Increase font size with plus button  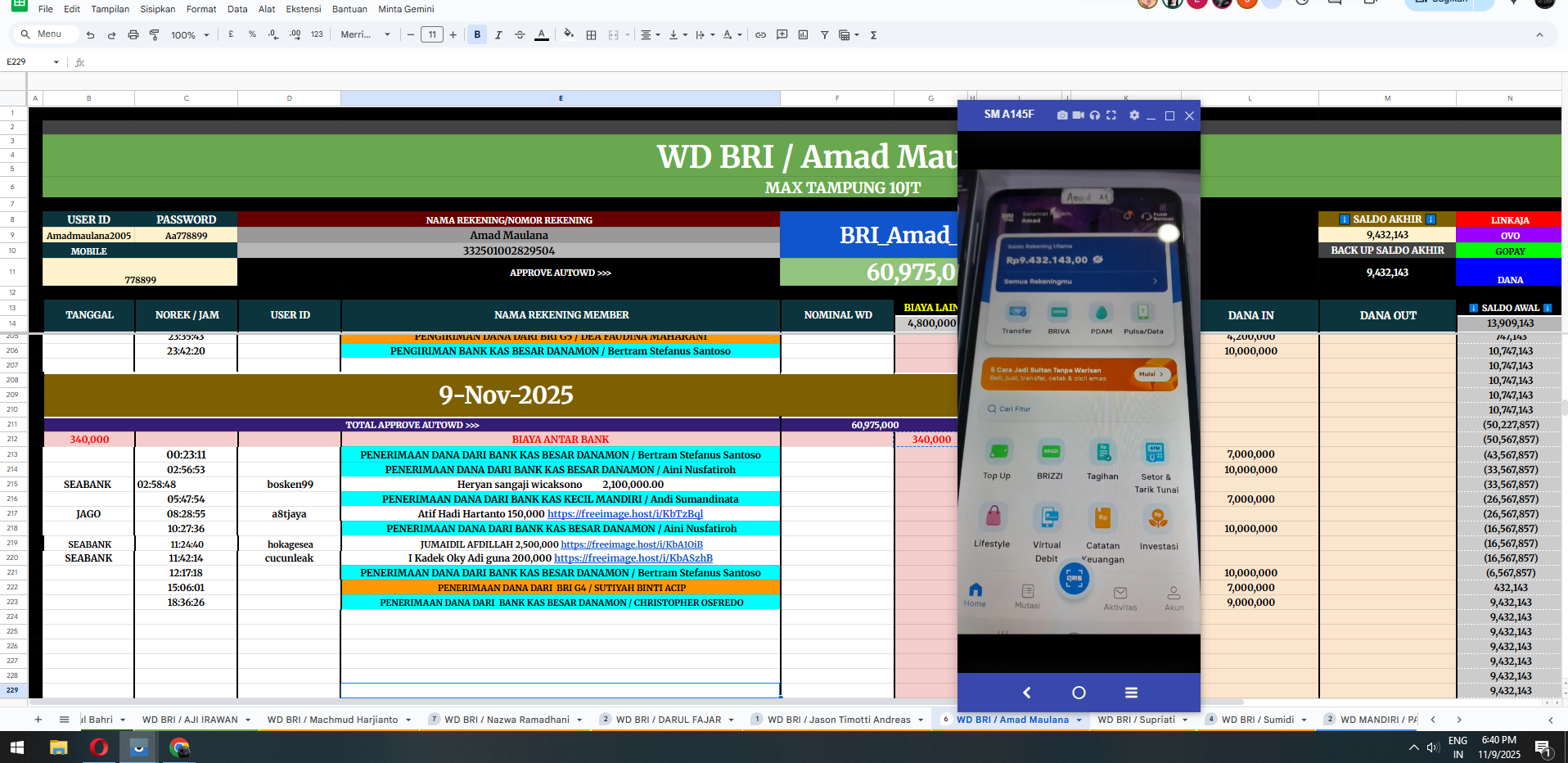453,34
